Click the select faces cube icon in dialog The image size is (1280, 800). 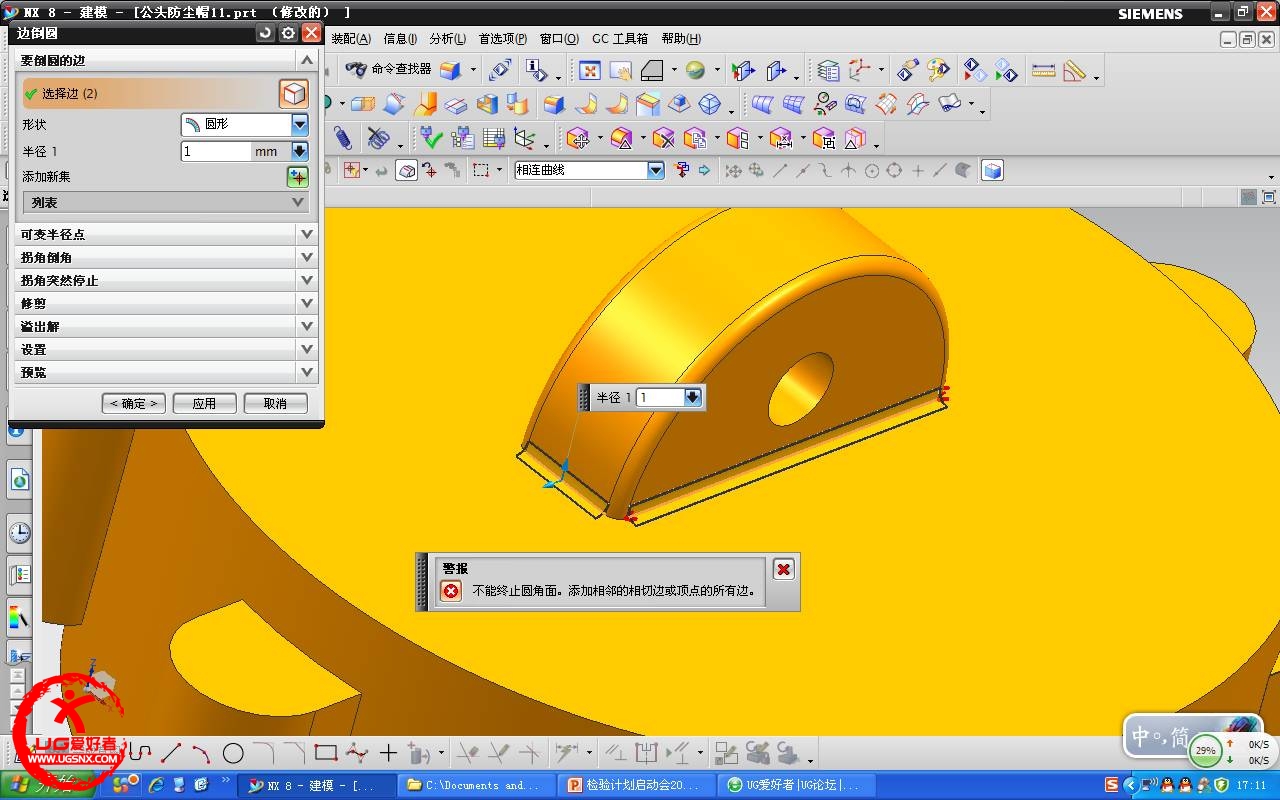(294, 93)
